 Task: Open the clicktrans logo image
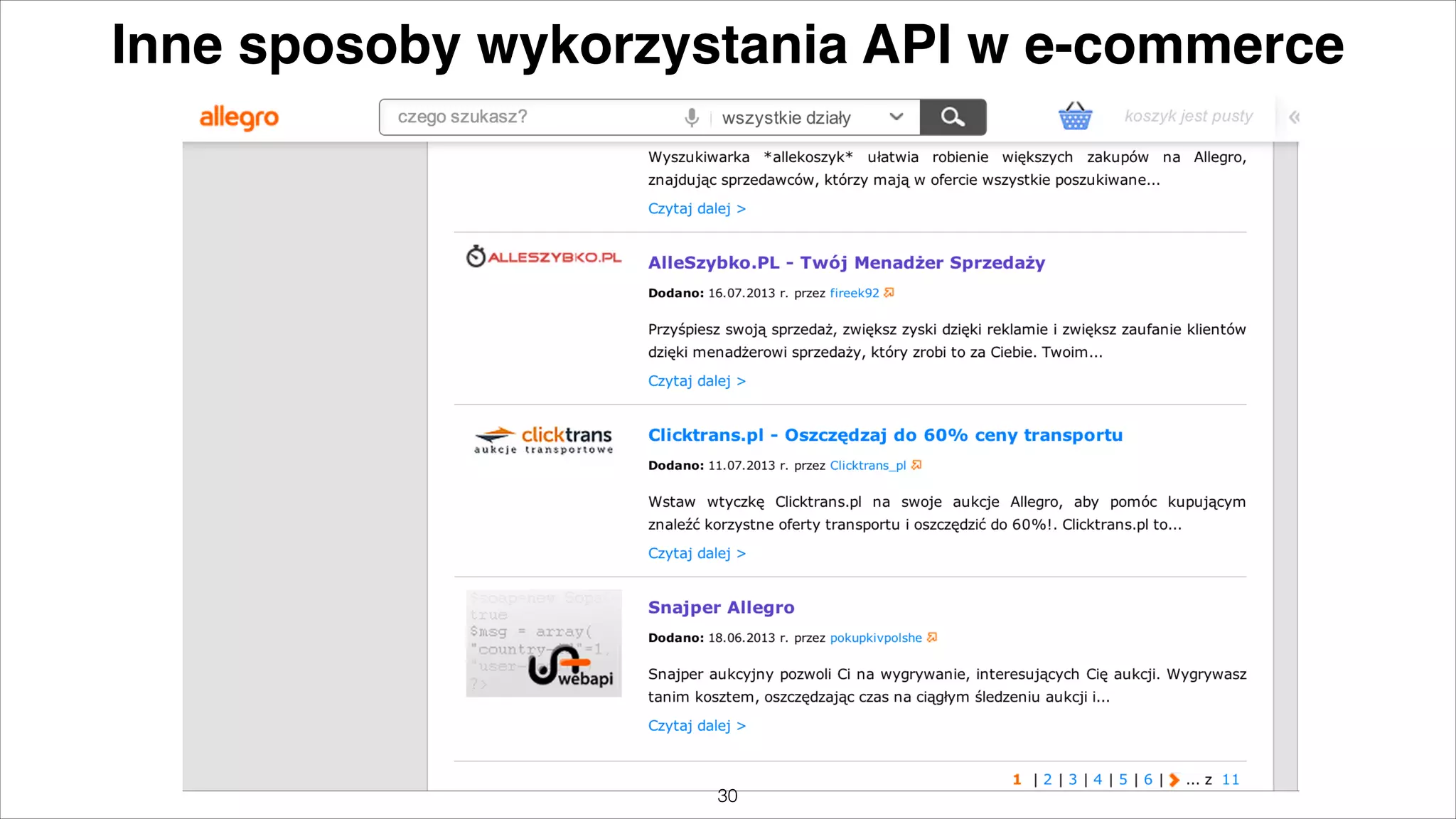click(544, 440)
